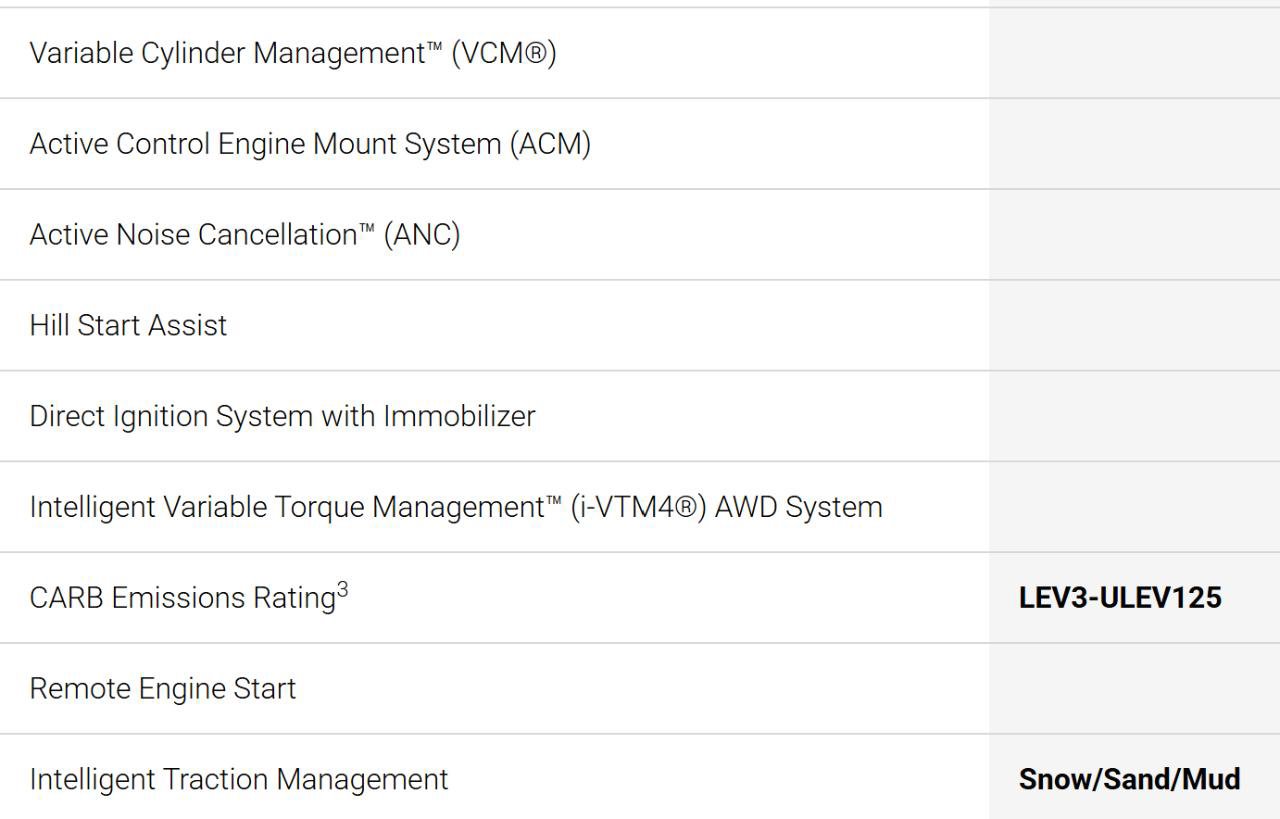Screen dimensions: 1280x819
Task: Open footnote 3 superscript beside CARB Emissions Rating
Action: coord(342,589)
